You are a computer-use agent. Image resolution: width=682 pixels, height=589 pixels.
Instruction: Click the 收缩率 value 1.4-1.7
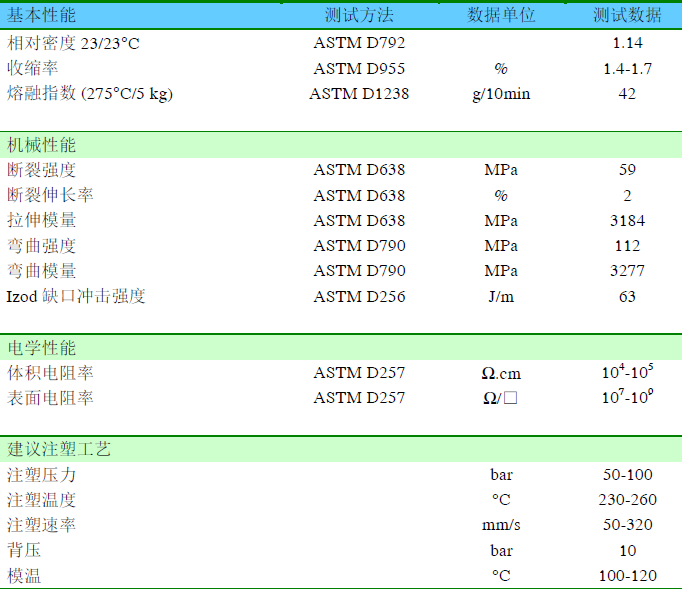627,69
